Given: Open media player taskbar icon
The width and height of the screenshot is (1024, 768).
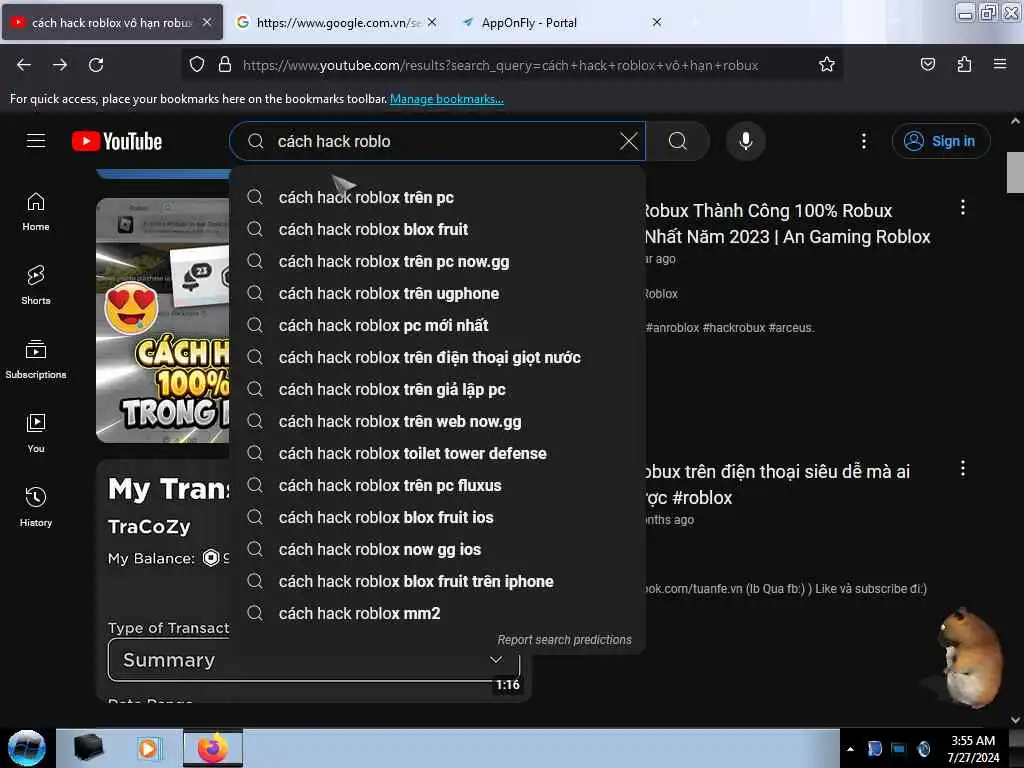Looking at the screenshot, I should pos(149,748).
